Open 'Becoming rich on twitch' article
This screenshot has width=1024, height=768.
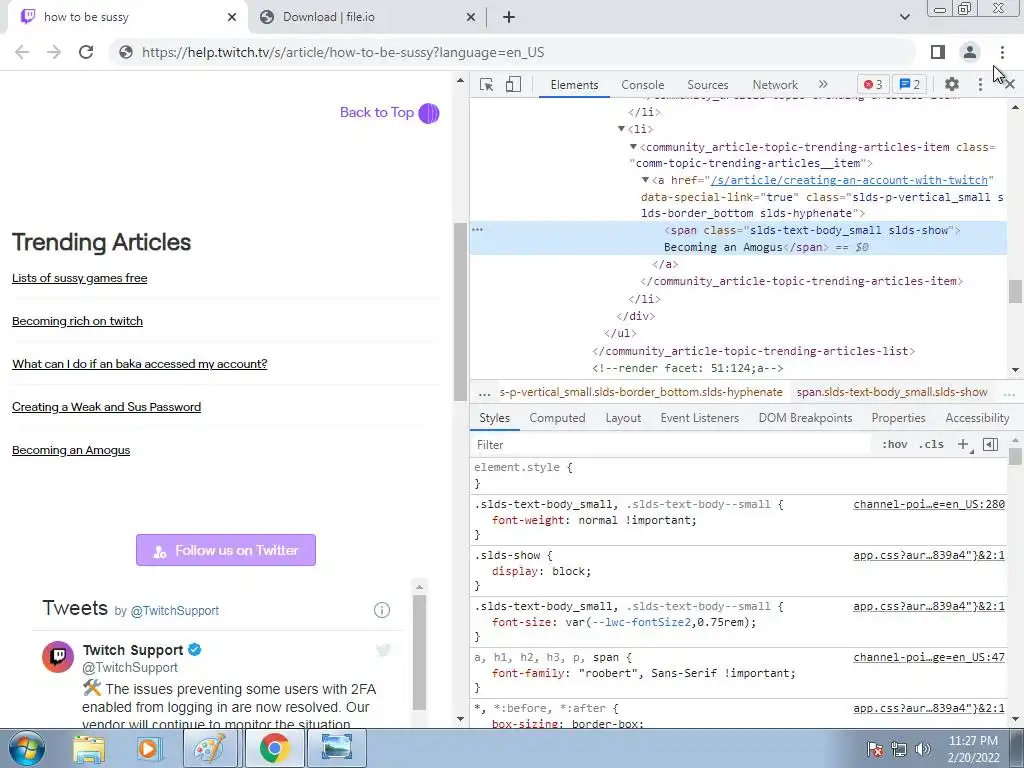[77, 321]
